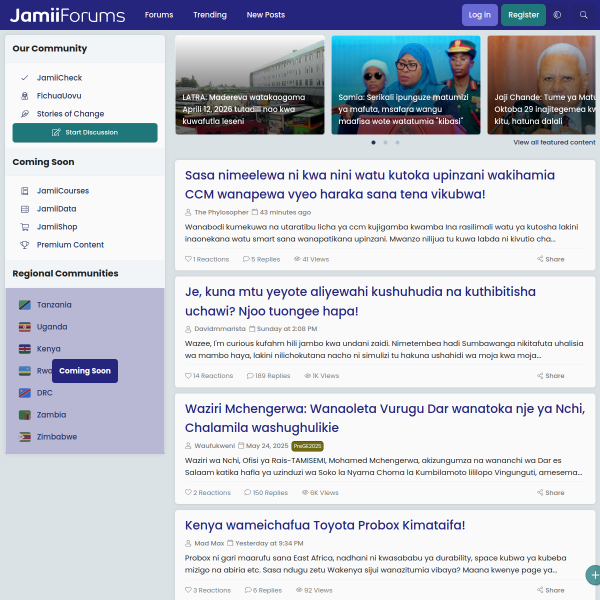Click the DRC flag icon
The image size is (600, 600).
[24, 393]
